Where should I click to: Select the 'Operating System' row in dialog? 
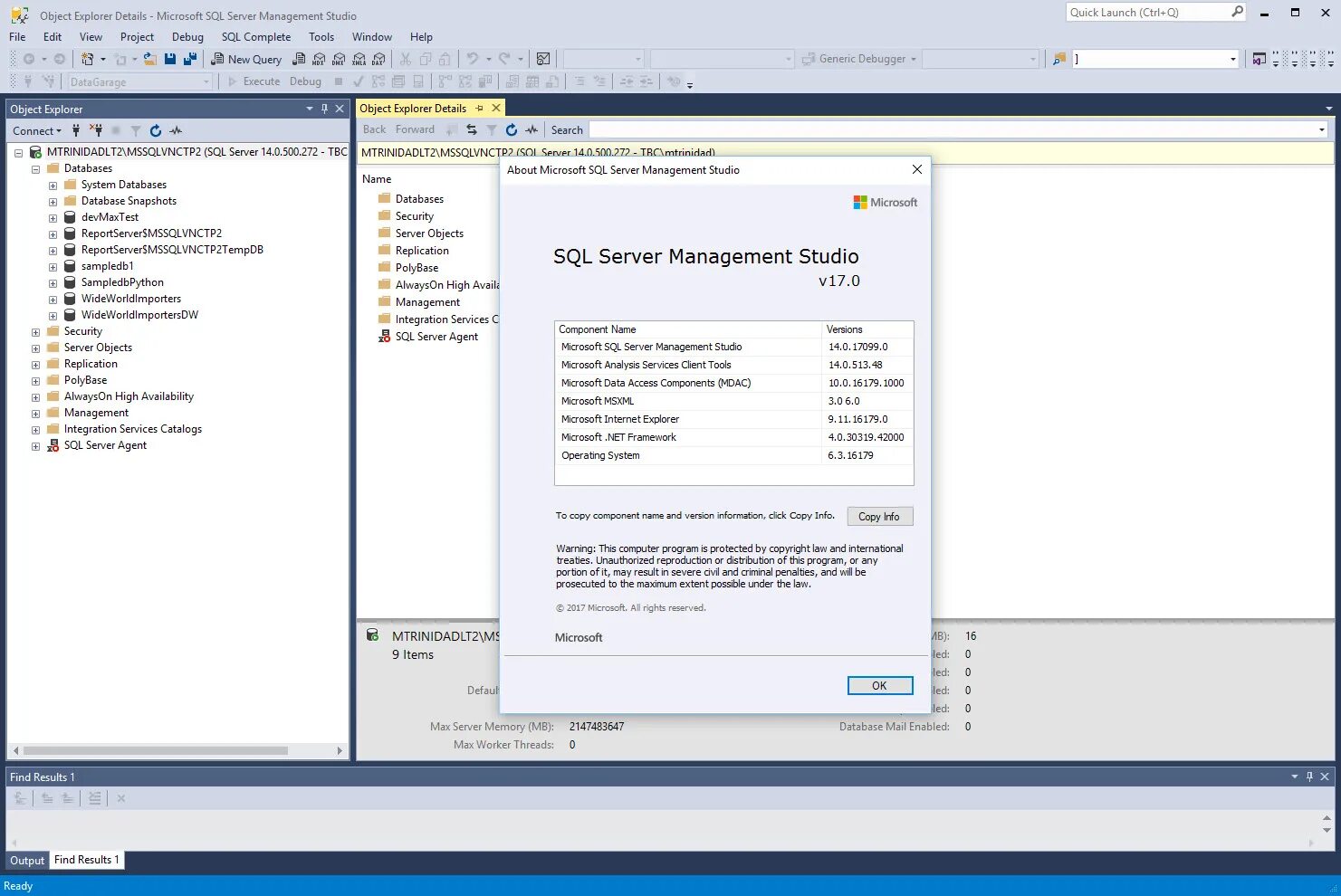tap(733, 455)
